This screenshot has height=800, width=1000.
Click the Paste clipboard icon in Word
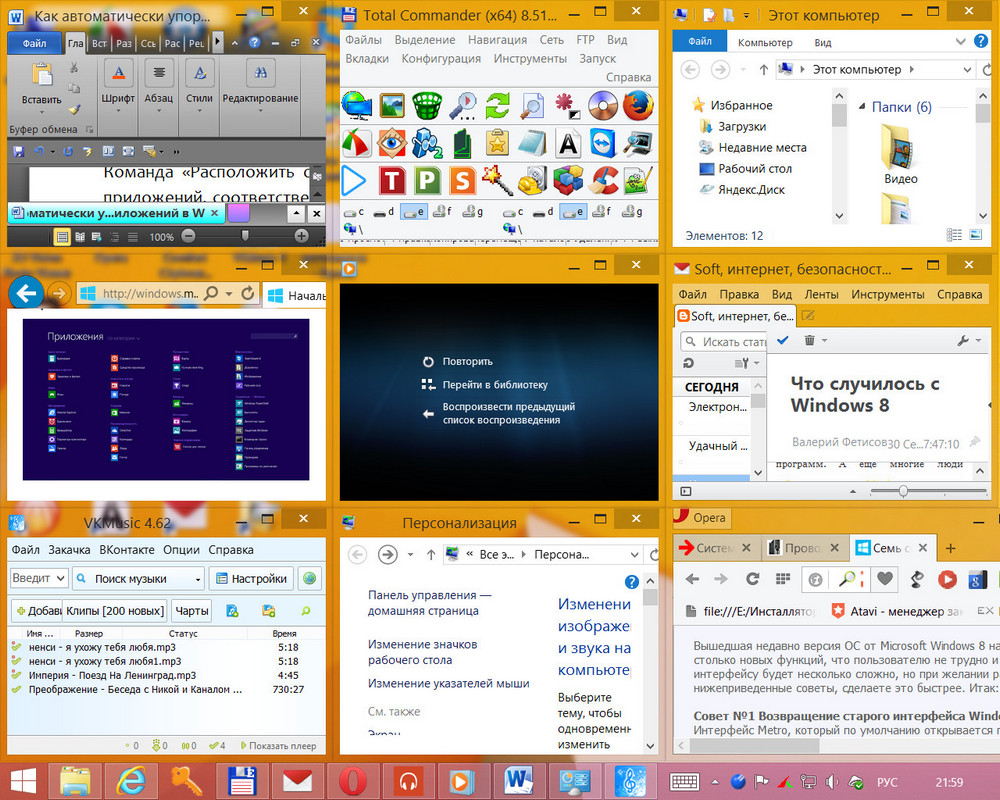point(42,75)
